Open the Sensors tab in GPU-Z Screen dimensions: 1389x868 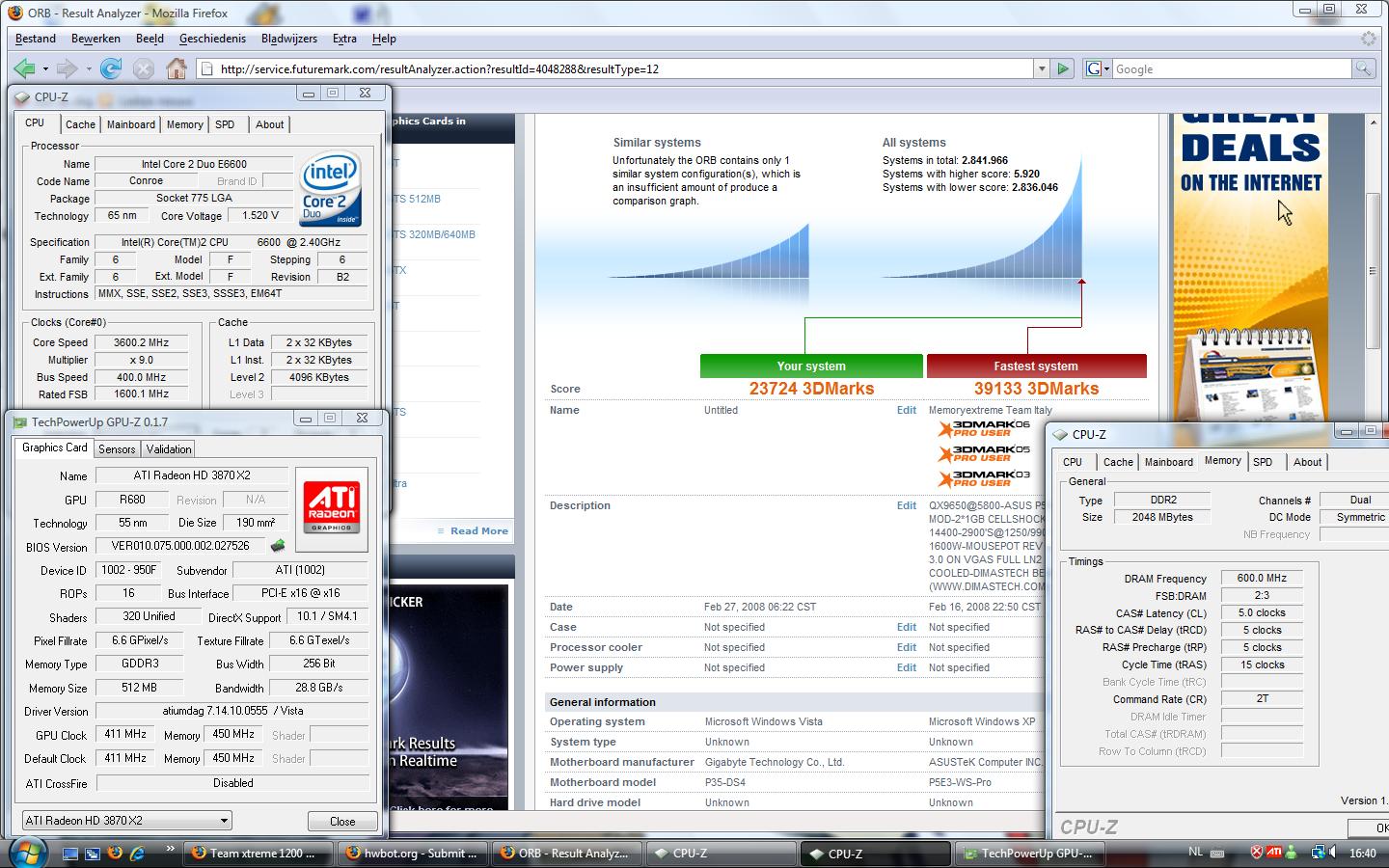tap(117, 449)
